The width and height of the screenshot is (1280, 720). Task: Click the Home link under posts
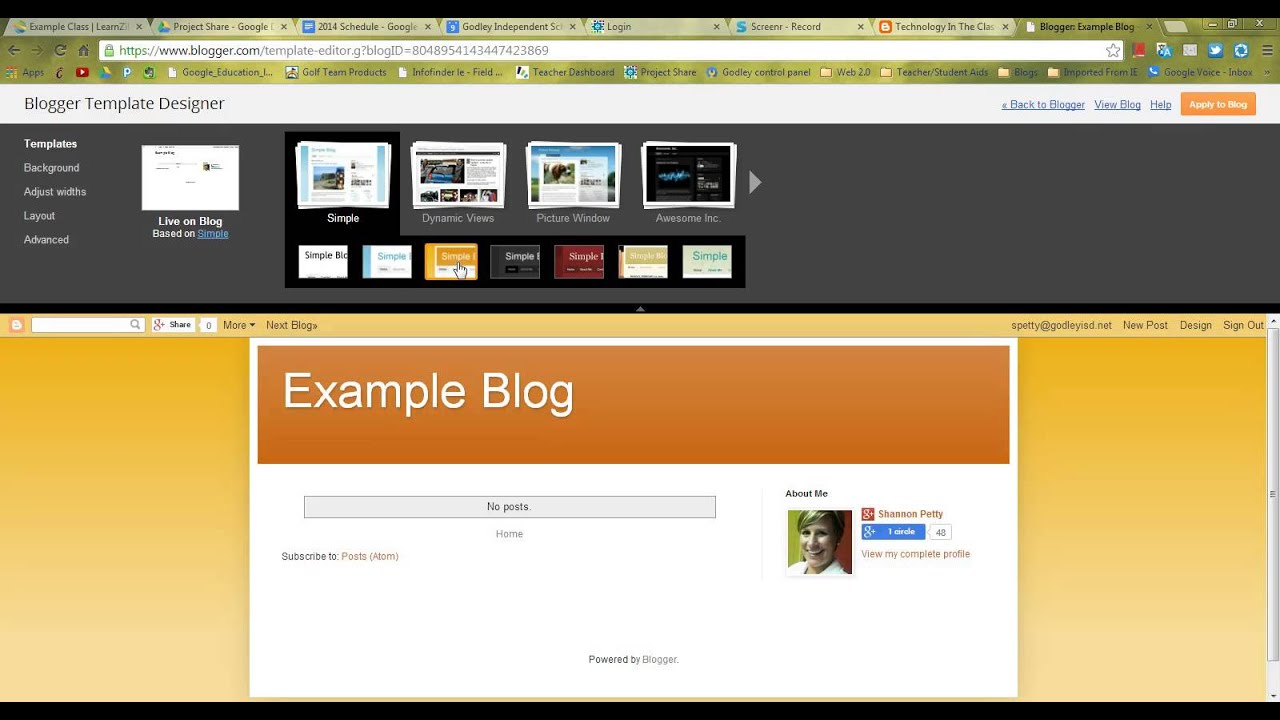click(509, 534)
